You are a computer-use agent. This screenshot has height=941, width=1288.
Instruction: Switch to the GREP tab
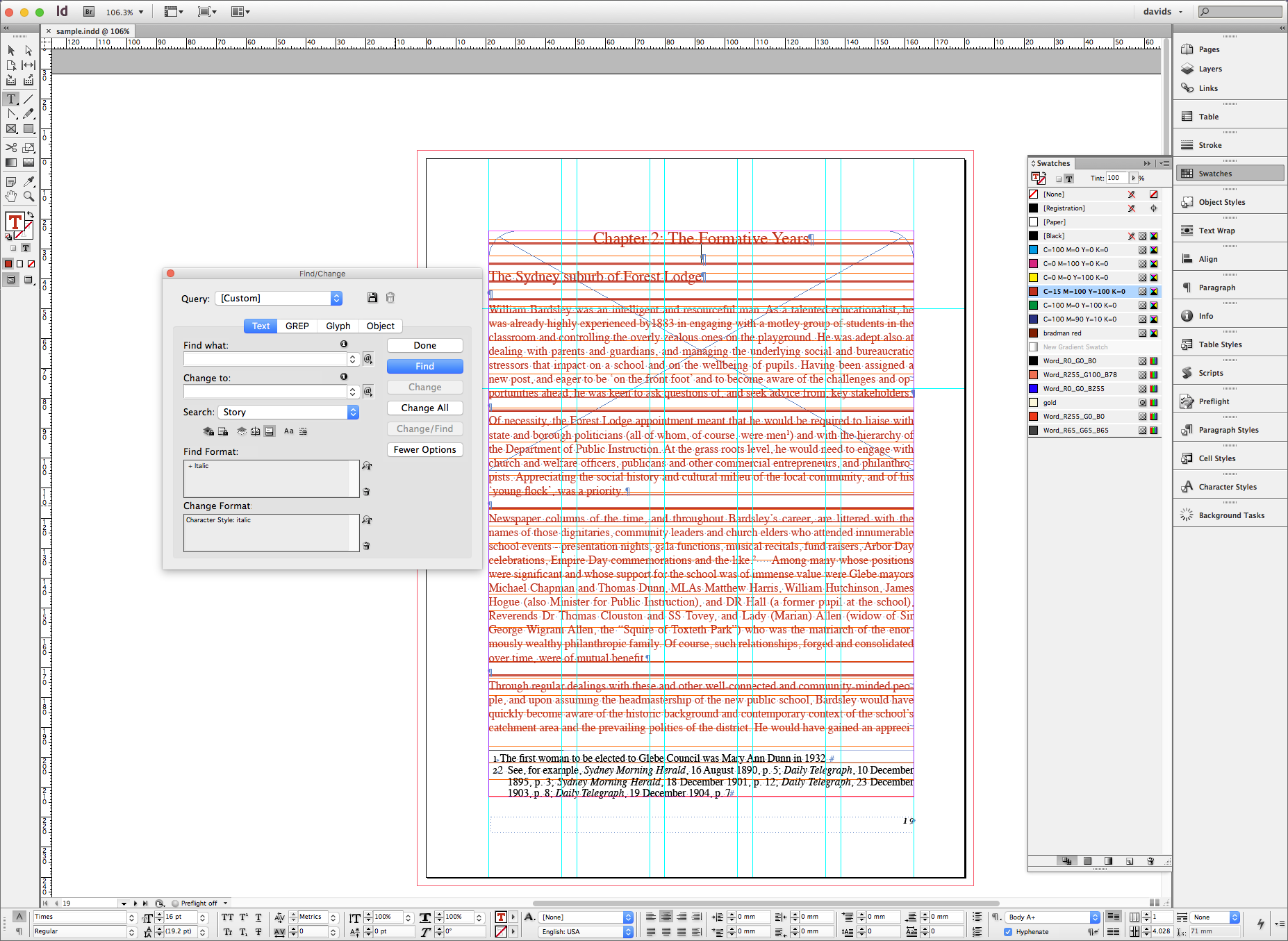coord(297,326)
